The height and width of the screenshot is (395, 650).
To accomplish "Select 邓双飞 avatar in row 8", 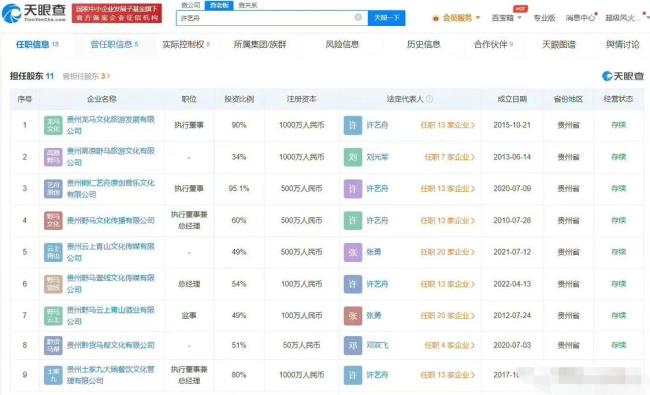I will coord(353,345).
